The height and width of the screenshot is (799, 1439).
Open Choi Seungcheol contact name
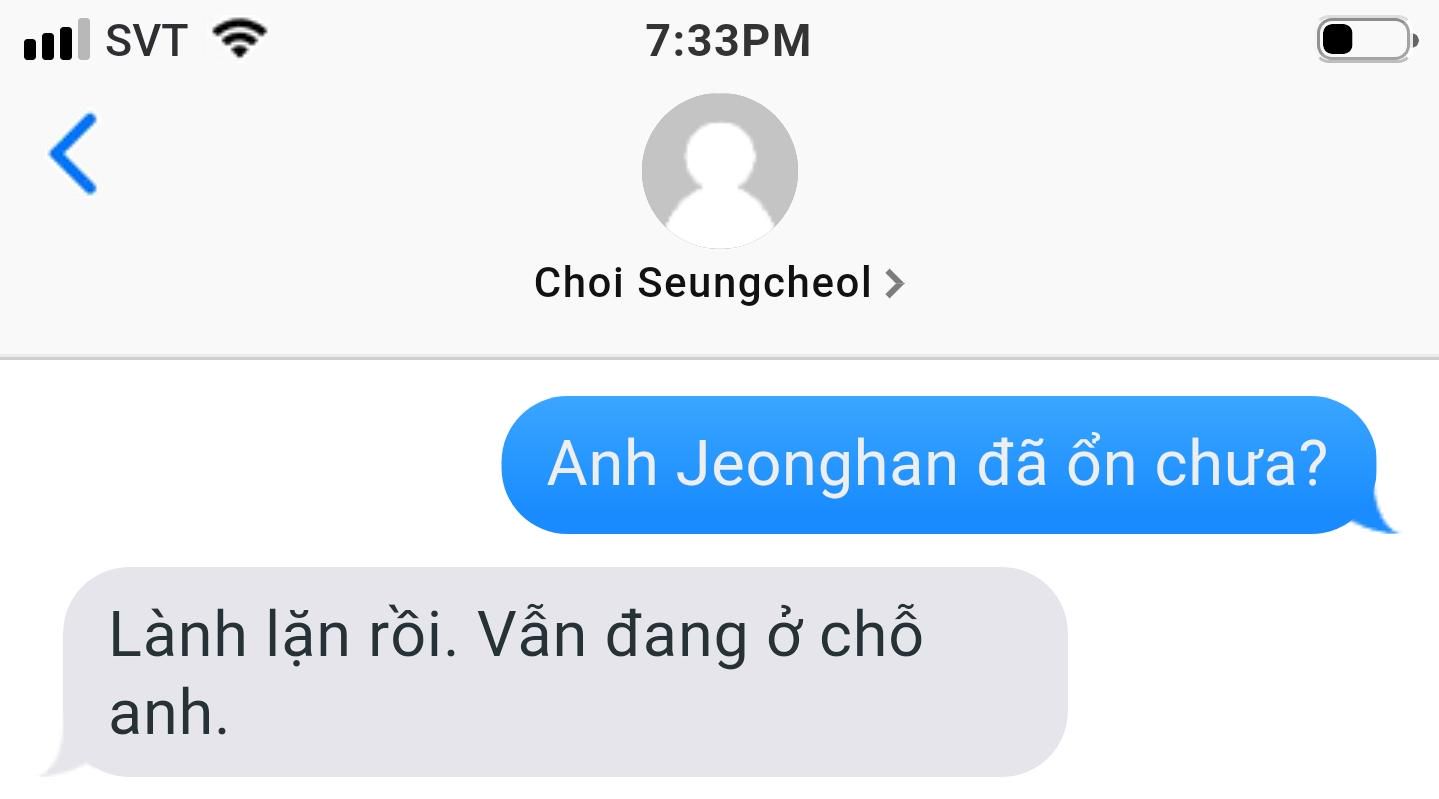coord(703,283)
